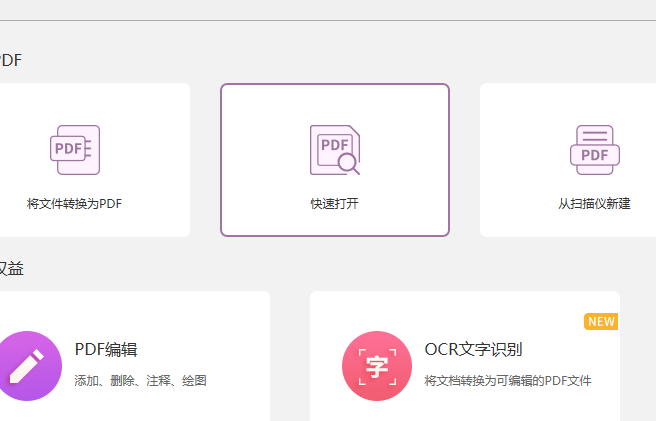Click the 将文件转换为PDF label
Screen dimensions: 656x421
point(74,204)
